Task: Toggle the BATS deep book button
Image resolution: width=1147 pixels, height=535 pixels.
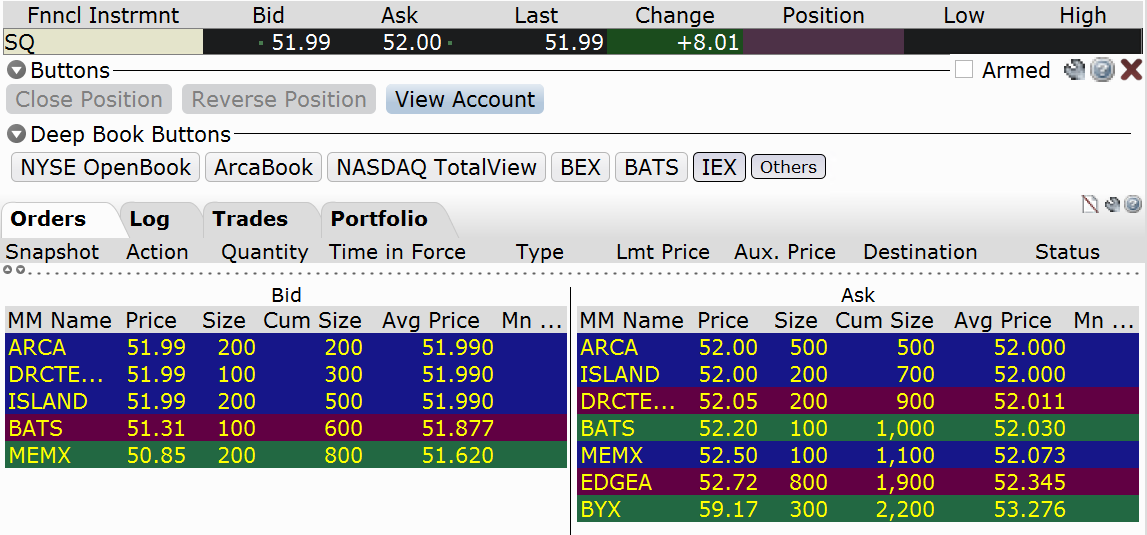Action: (x=651, y=167)
